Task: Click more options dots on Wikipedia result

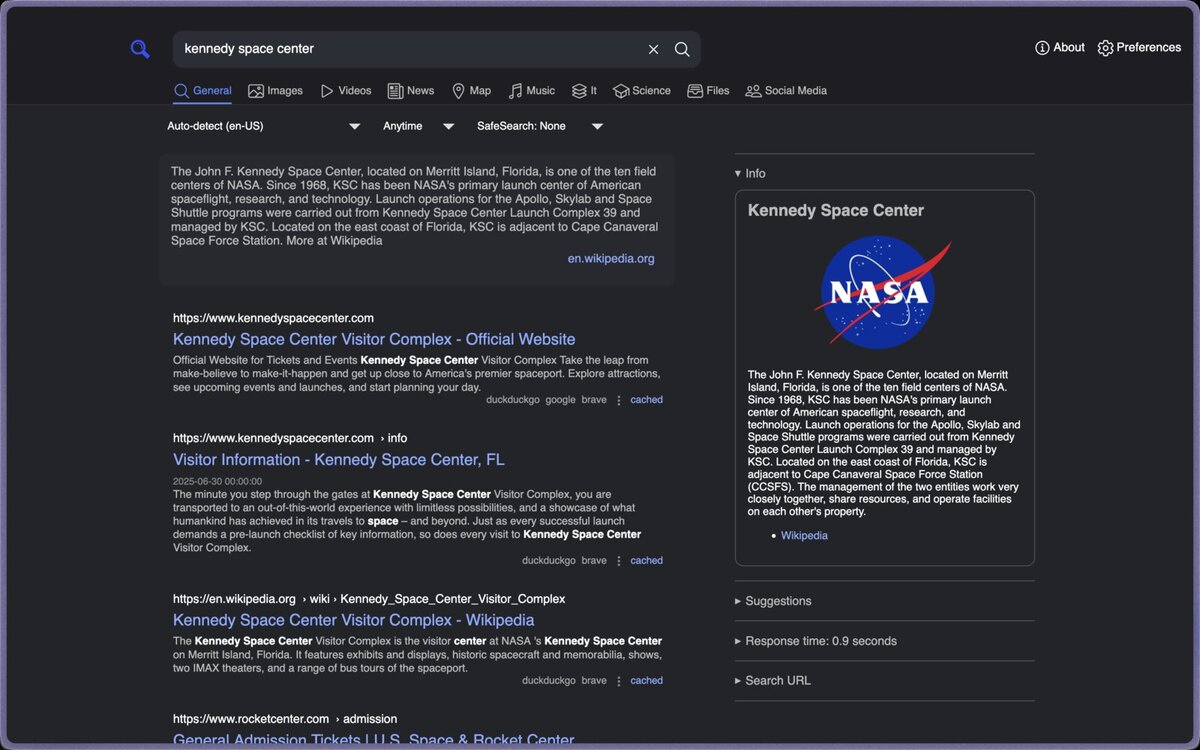Action: click(x=618, y=681)
